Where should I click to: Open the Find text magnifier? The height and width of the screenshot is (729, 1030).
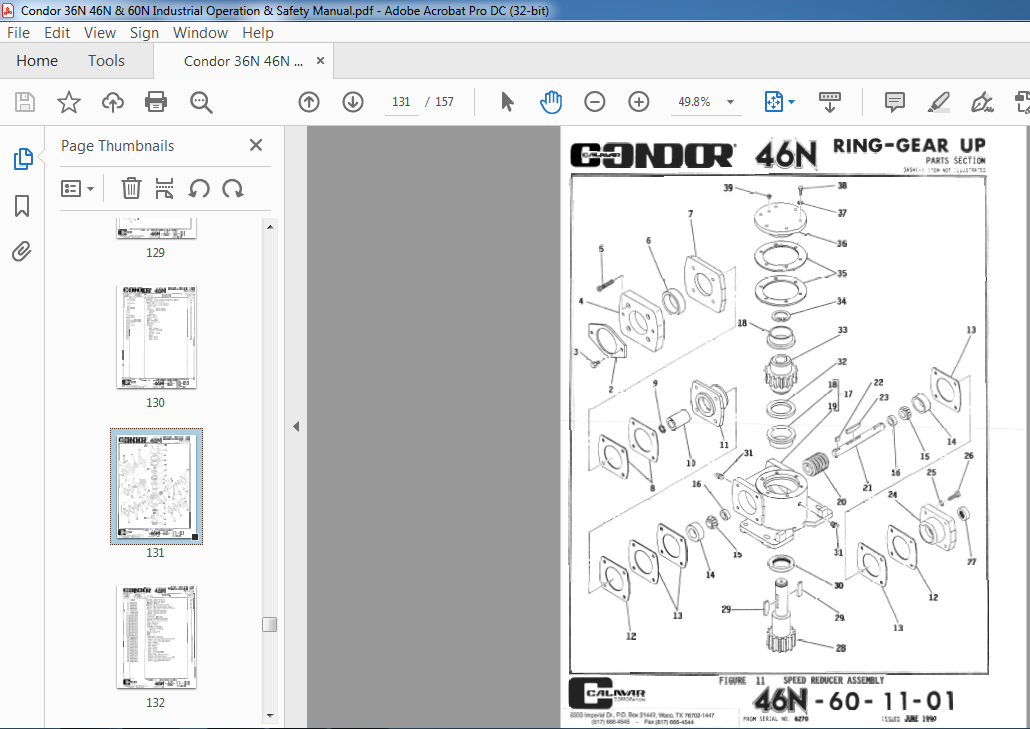(201, 102)
